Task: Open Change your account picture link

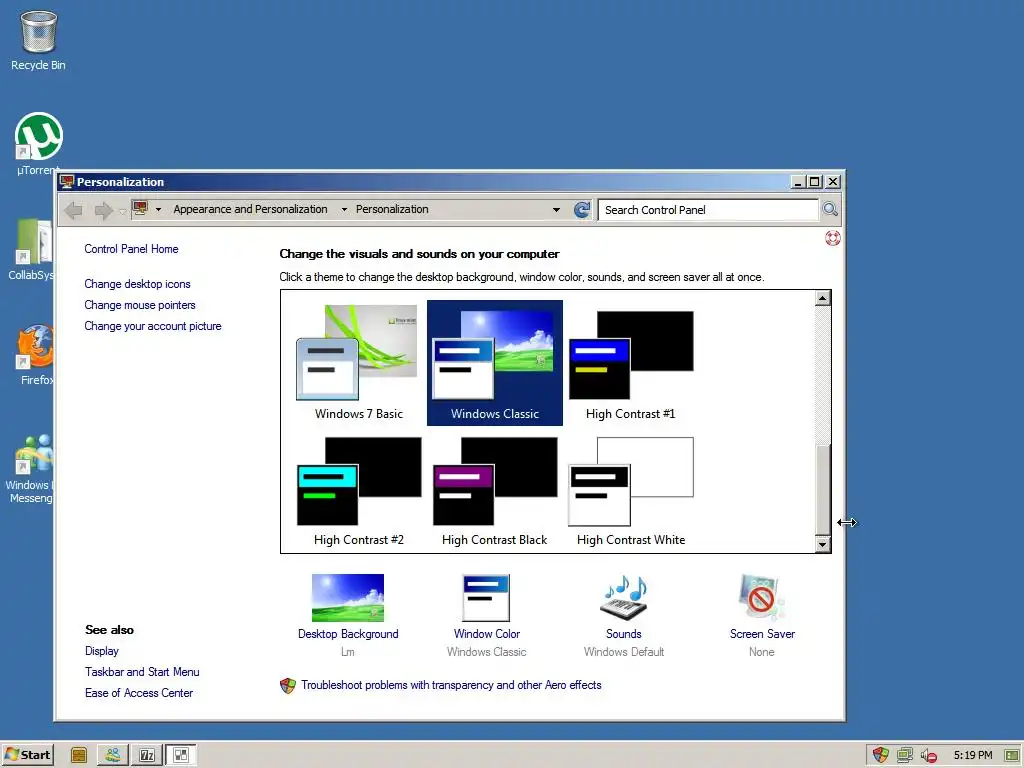Action: 153,326
